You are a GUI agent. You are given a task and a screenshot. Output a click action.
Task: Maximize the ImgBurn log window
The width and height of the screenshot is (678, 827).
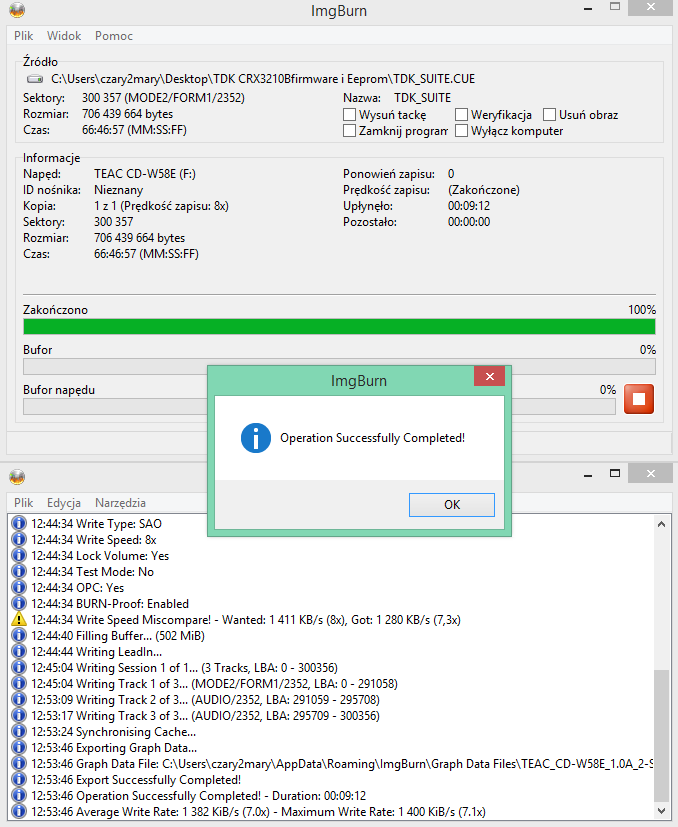pos(615,473)
